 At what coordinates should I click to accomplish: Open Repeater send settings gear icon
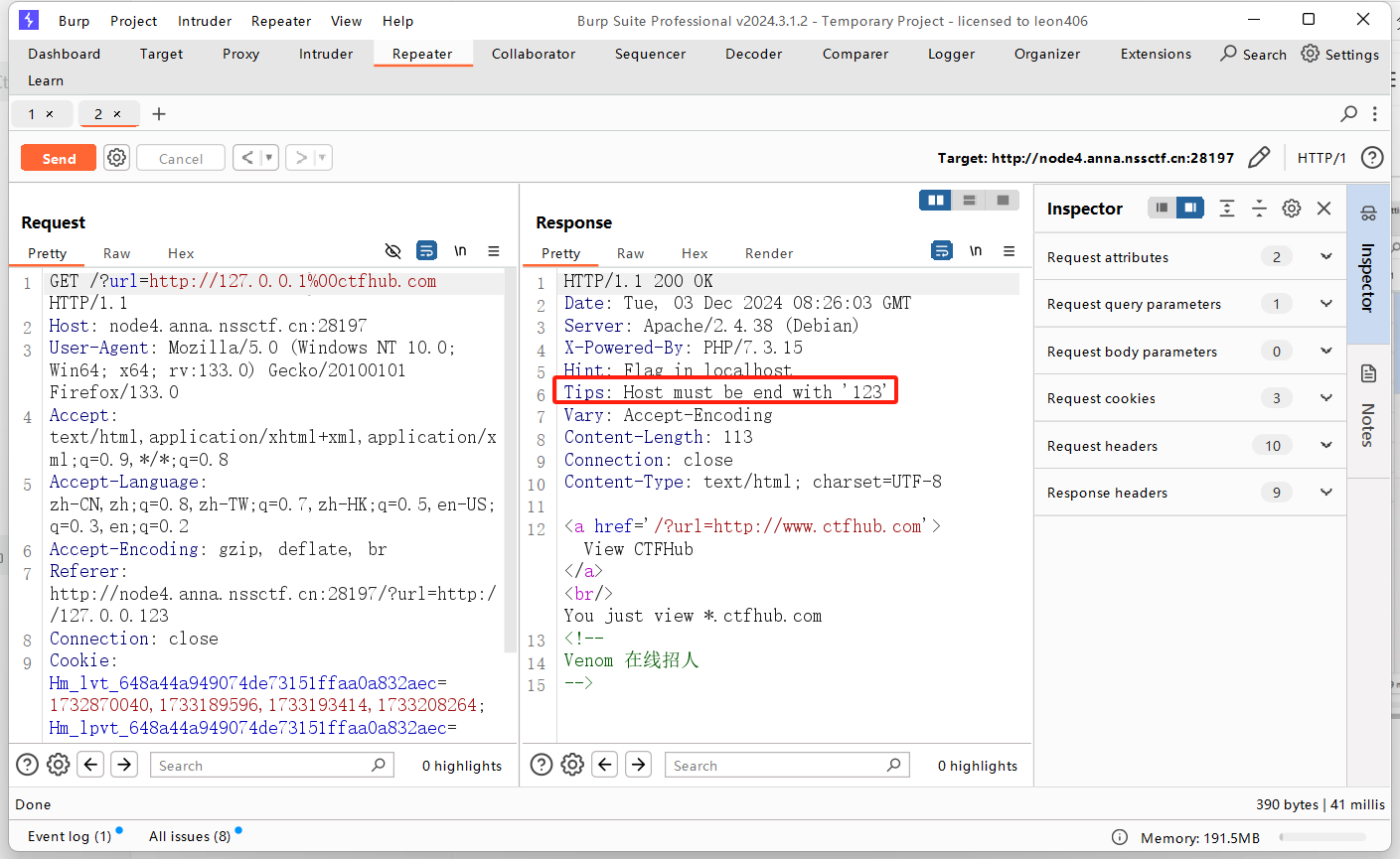click(x=117, y=158)
